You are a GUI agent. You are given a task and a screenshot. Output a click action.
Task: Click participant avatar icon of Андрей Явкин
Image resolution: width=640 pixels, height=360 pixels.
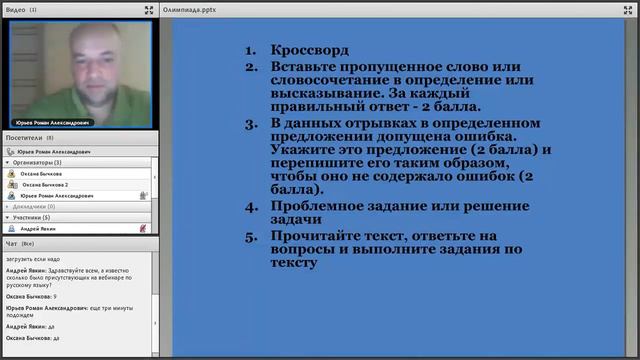click(12, 229)
